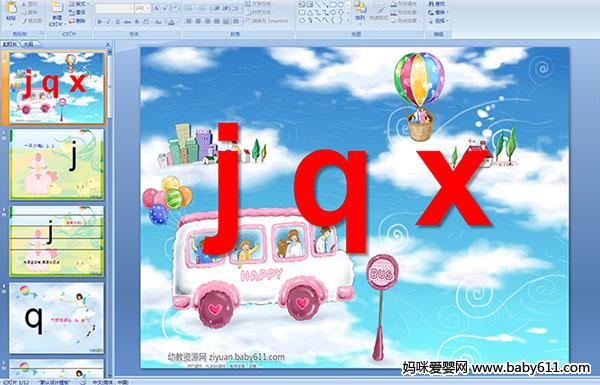Select slide 3 thumbnail with lined j
Image resolution: width=600 pixels, height=385 pixels.
[57, 241]
